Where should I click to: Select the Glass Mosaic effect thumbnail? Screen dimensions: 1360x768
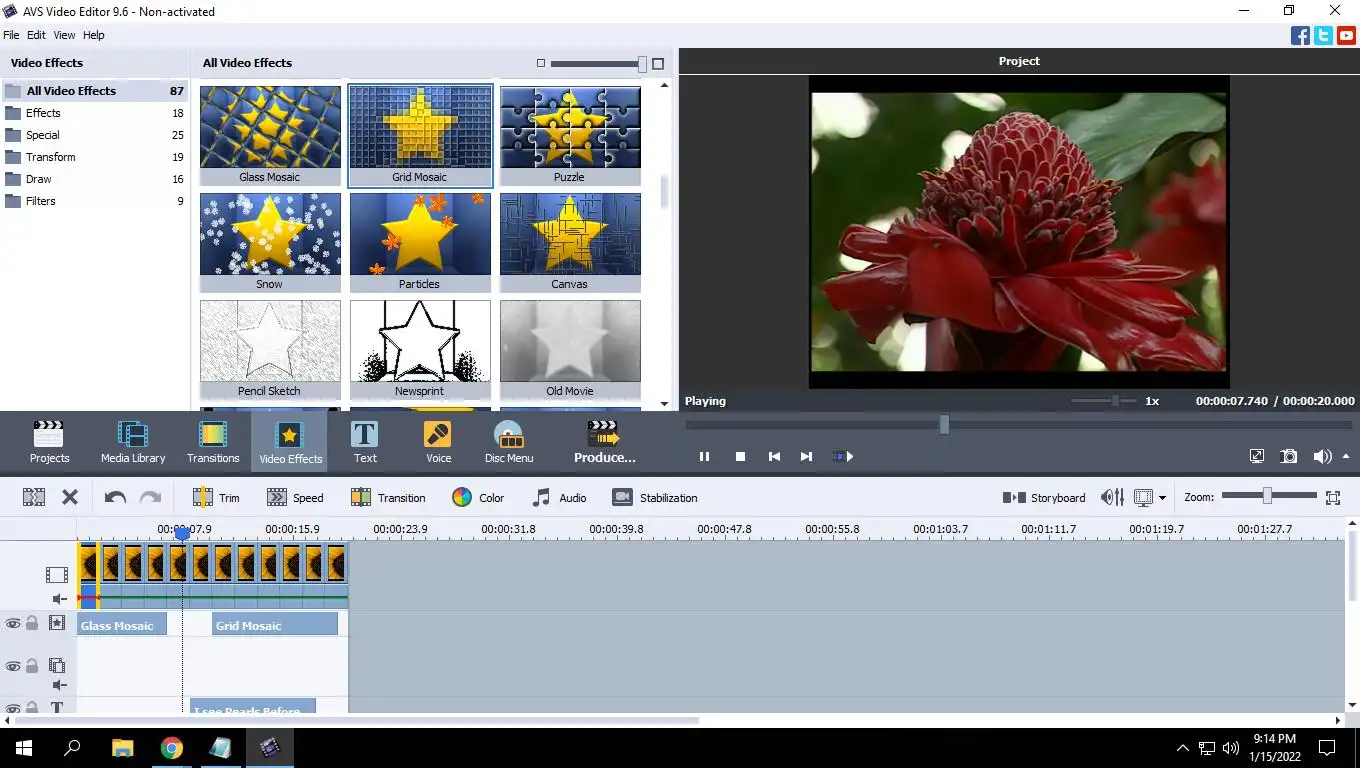coord(270,135)
